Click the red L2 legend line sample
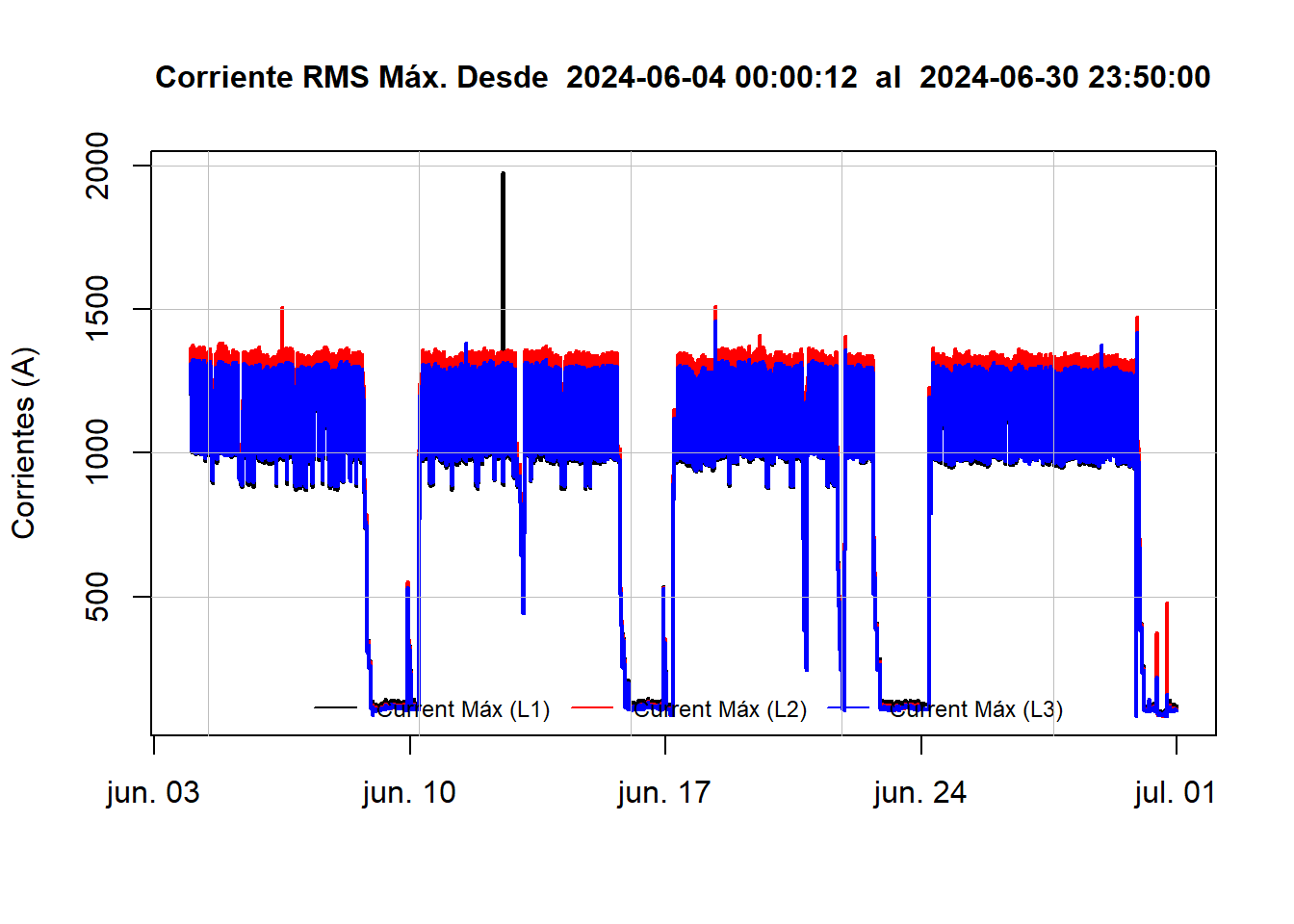Viewport: 1294px width, 924px height. click(592, 708)
